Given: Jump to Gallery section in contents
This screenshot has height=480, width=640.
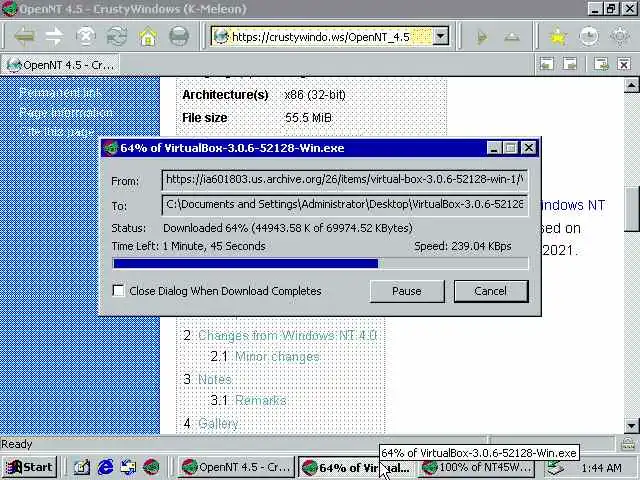Looking at the screenshot, I should [218, 423].
